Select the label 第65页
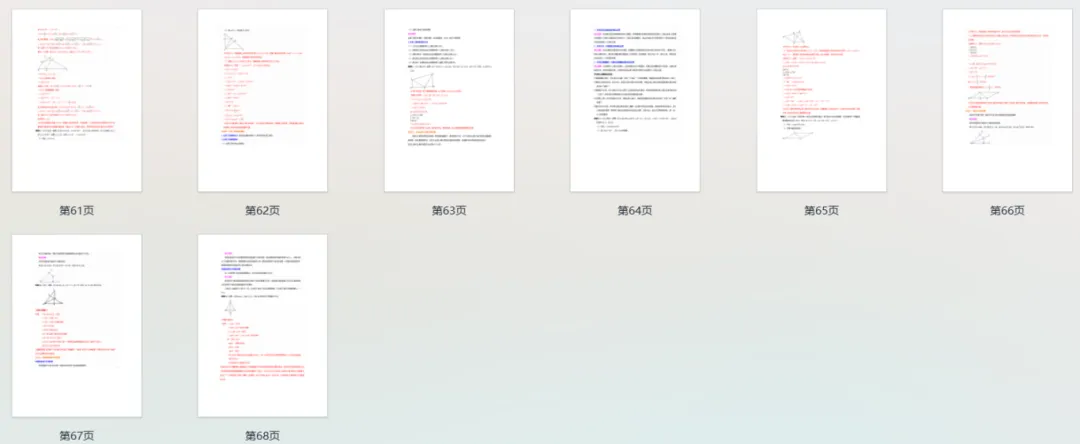The image size is (1080, 444). click(x=822, y=211)
